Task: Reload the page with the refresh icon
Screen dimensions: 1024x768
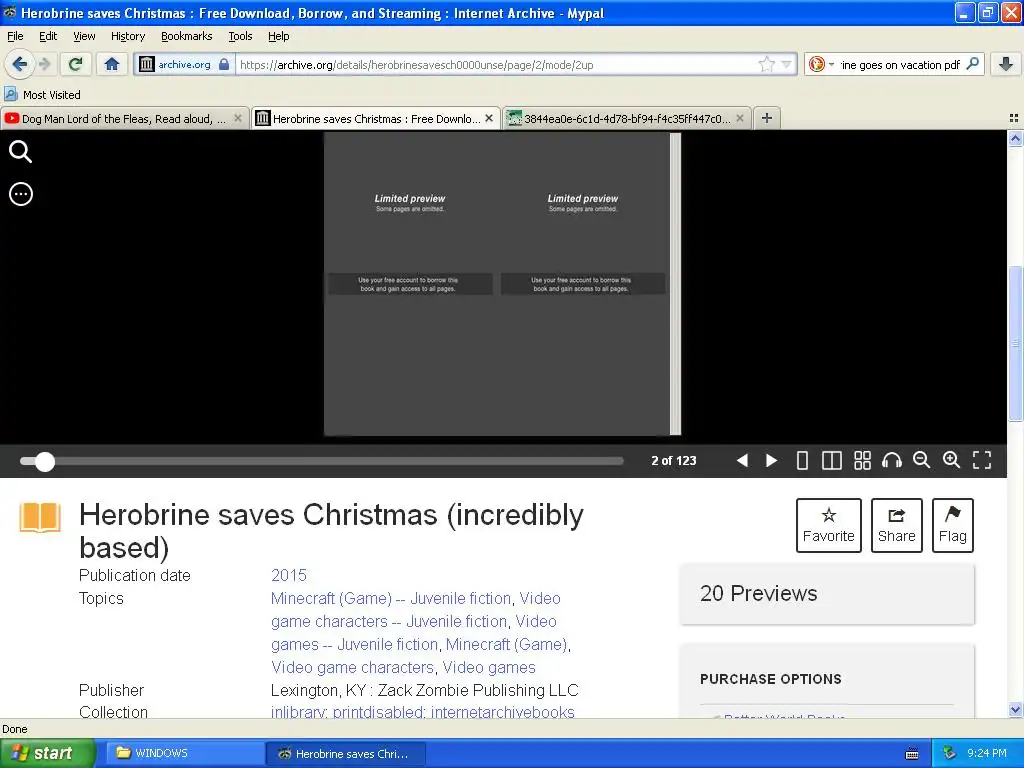Action: point(76,64)
